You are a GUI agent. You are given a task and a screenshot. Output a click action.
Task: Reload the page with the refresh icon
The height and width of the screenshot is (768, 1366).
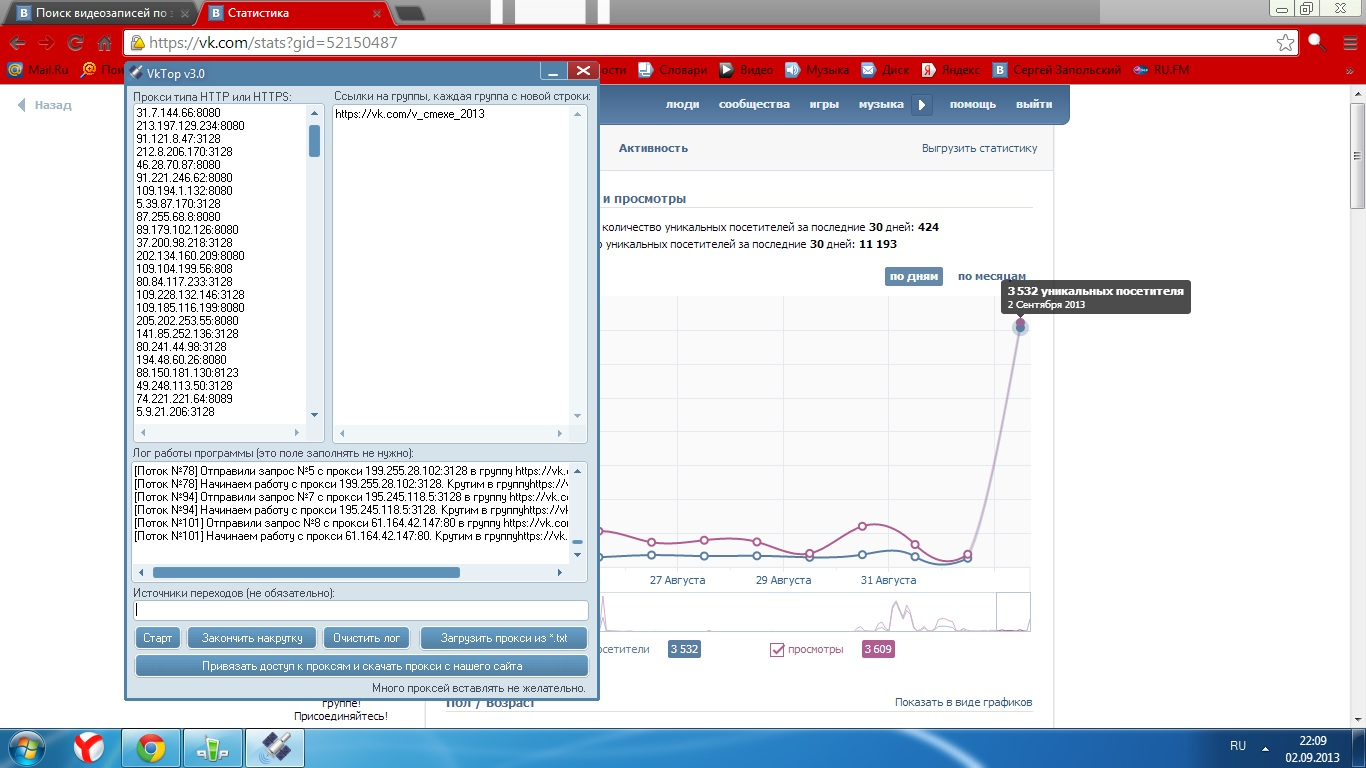click(x=75, y=43)
